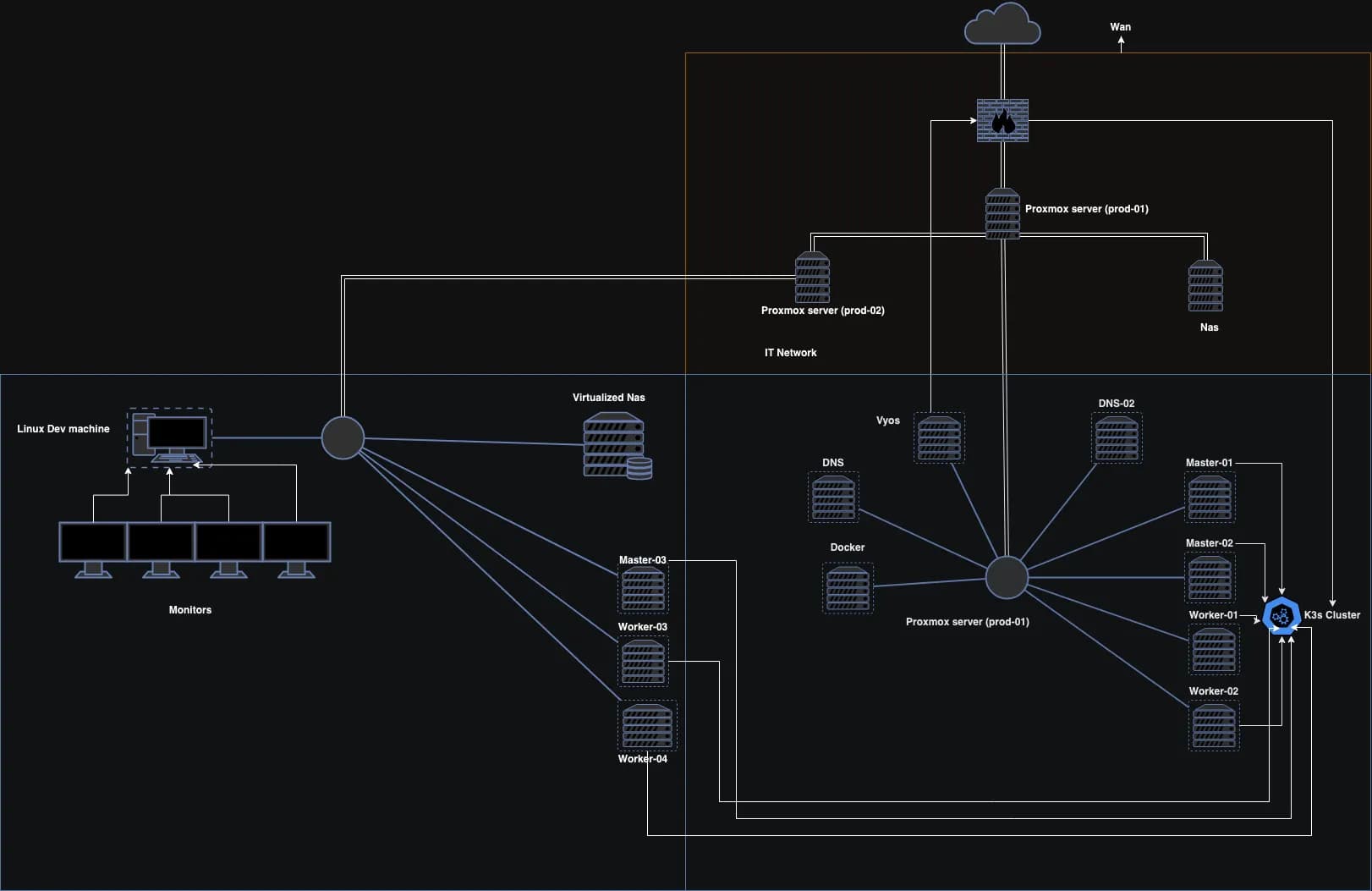The height and width of the screenshot is (891, 1372).
Task: Click the Master-02 text label
Action: pyautogui.click(x=1209, y=543)
